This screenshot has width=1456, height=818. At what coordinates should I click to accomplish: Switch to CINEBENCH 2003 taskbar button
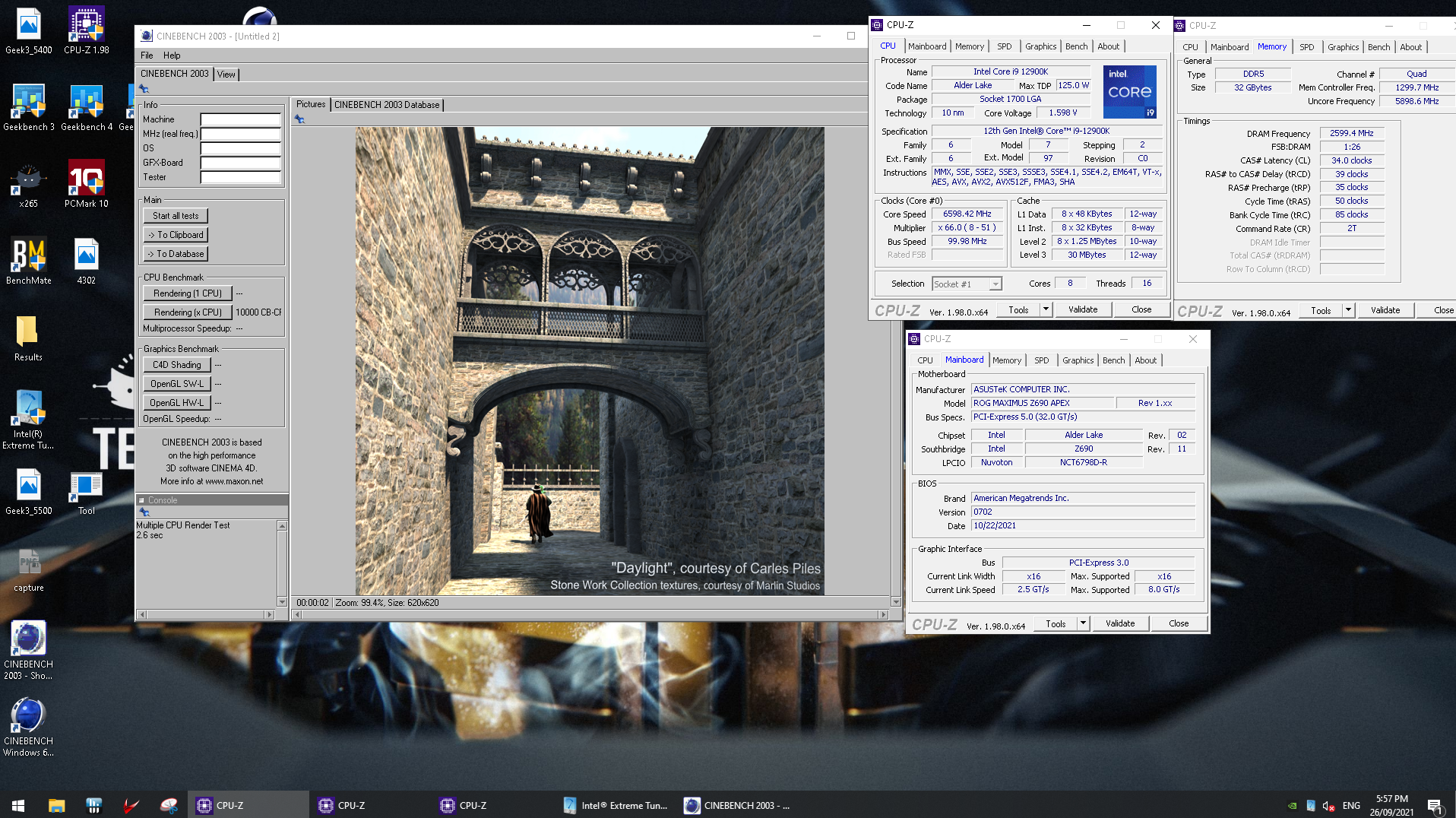click(x=738, y=805)
